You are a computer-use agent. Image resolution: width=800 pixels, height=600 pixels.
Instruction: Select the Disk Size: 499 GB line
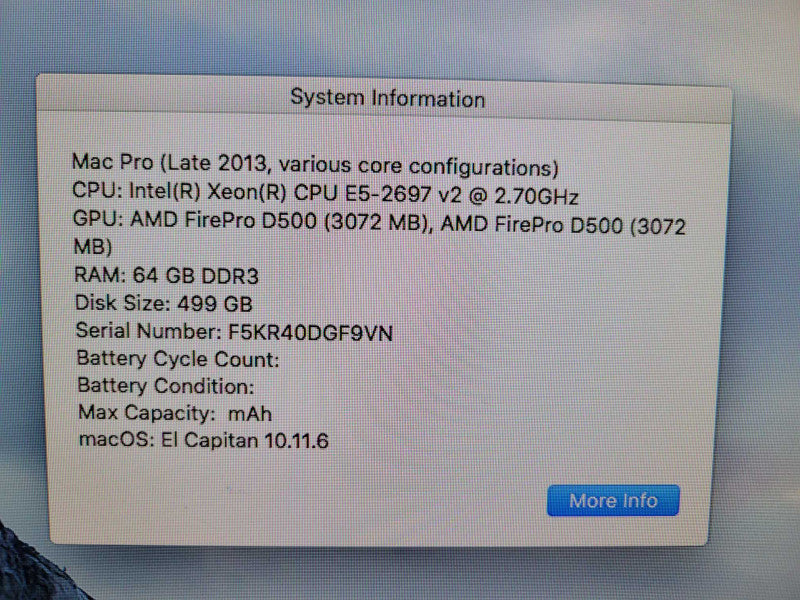pos(164,303)
